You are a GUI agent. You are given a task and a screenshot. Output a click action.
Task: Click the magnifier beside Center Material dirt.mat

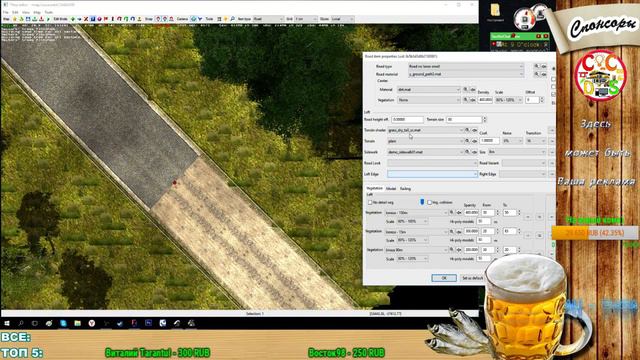(x=465, y=89)
